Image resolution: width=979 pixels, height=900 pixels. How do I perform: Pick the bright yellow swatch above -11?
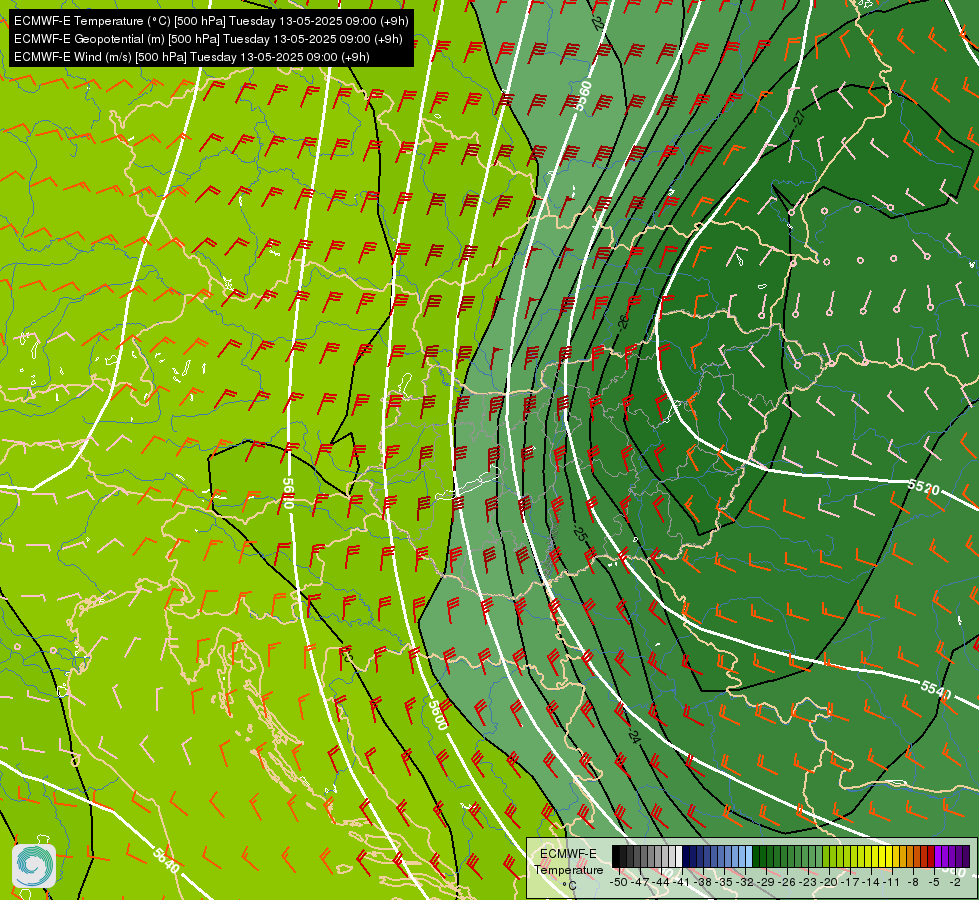pyautogui.click(x=889, y=856)
